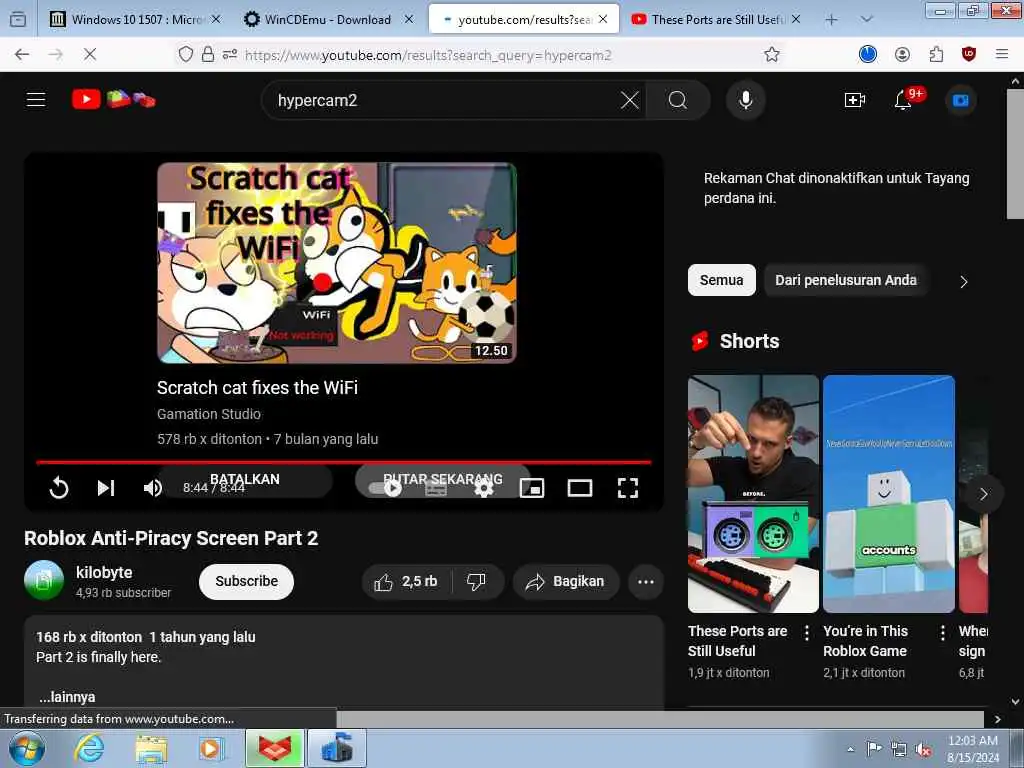The image size is (1024, 768).
Task: Bookmark this page with the star
Action: coord(772,54)
